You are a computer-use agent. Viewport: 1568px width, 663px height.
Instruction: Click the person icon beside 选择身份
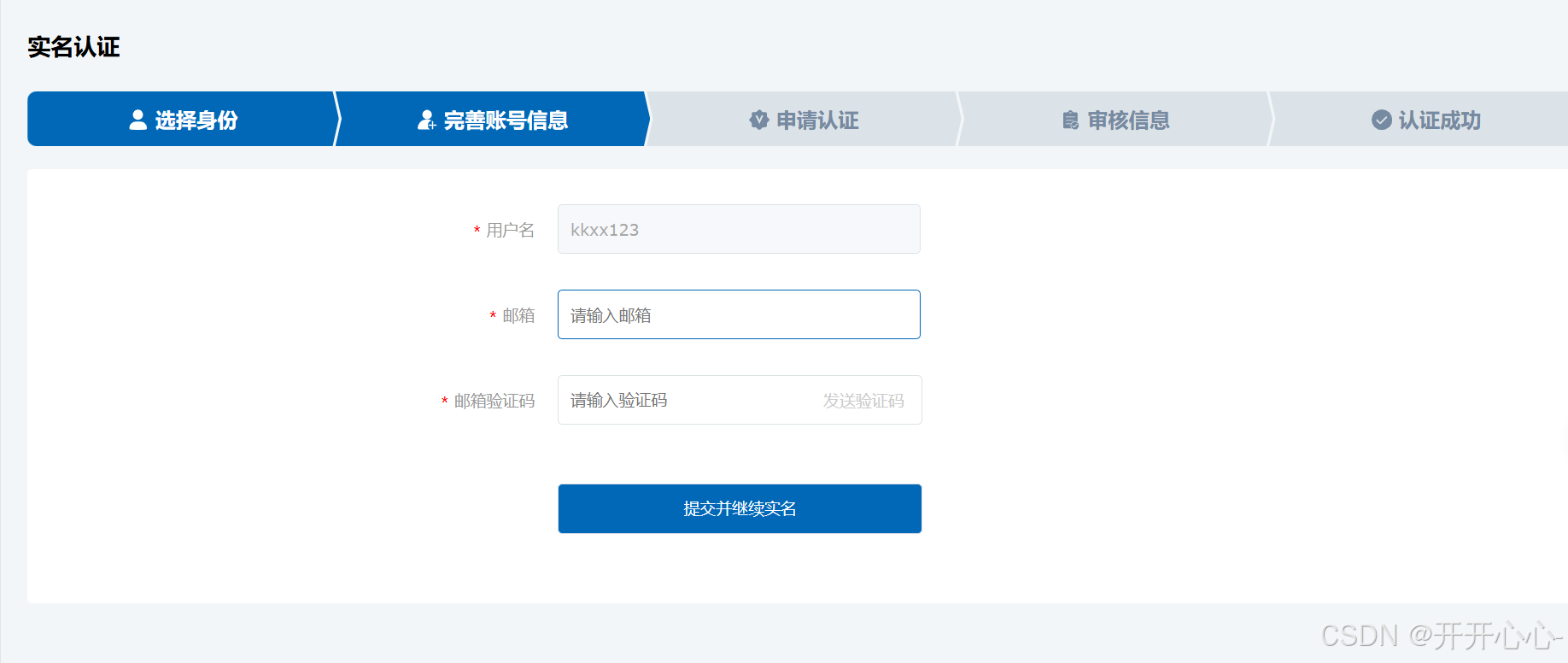point(137,120)
